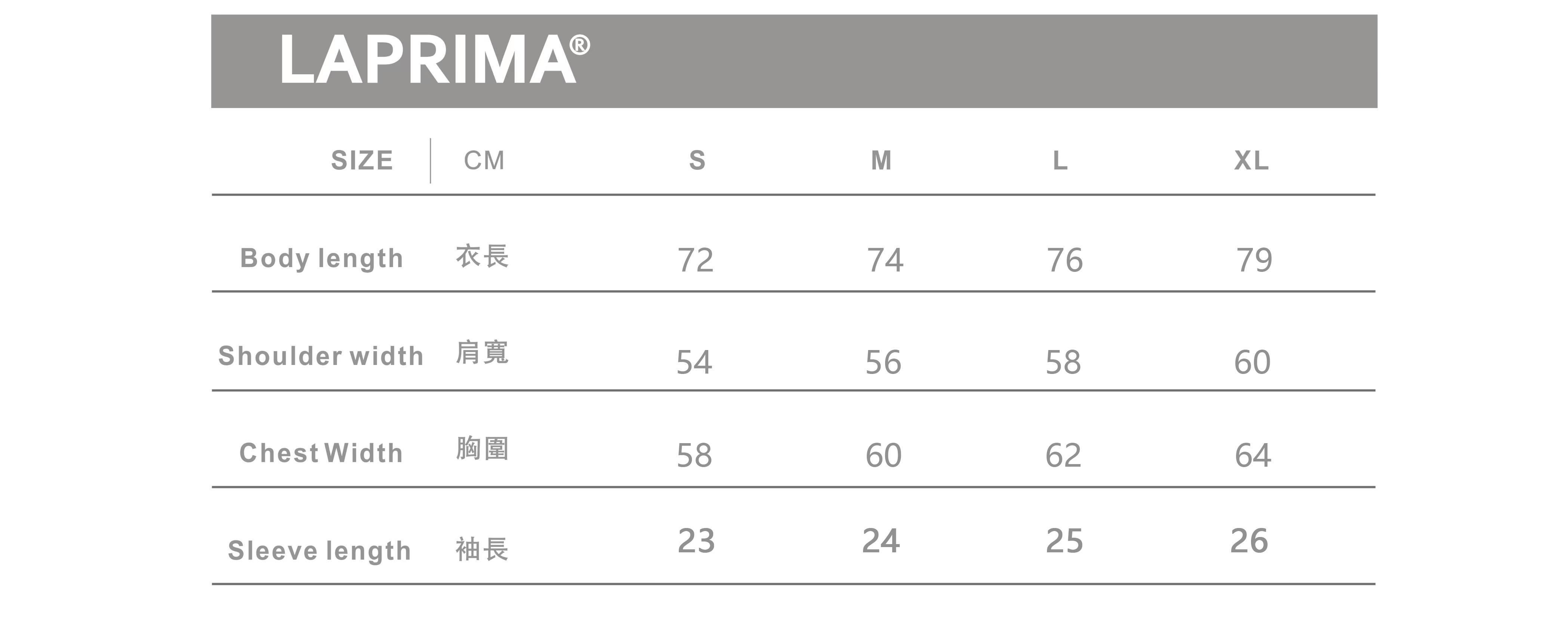Click the Body length row label

[321, 258]
